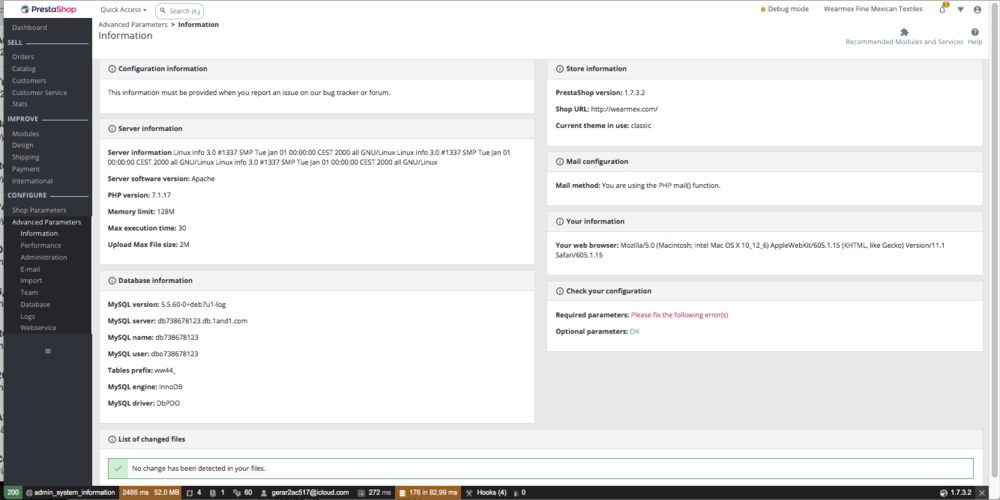Select the Team submenu item
Image resolution: width=1000 pixels, height=500 pixels.
coord(29,293)
